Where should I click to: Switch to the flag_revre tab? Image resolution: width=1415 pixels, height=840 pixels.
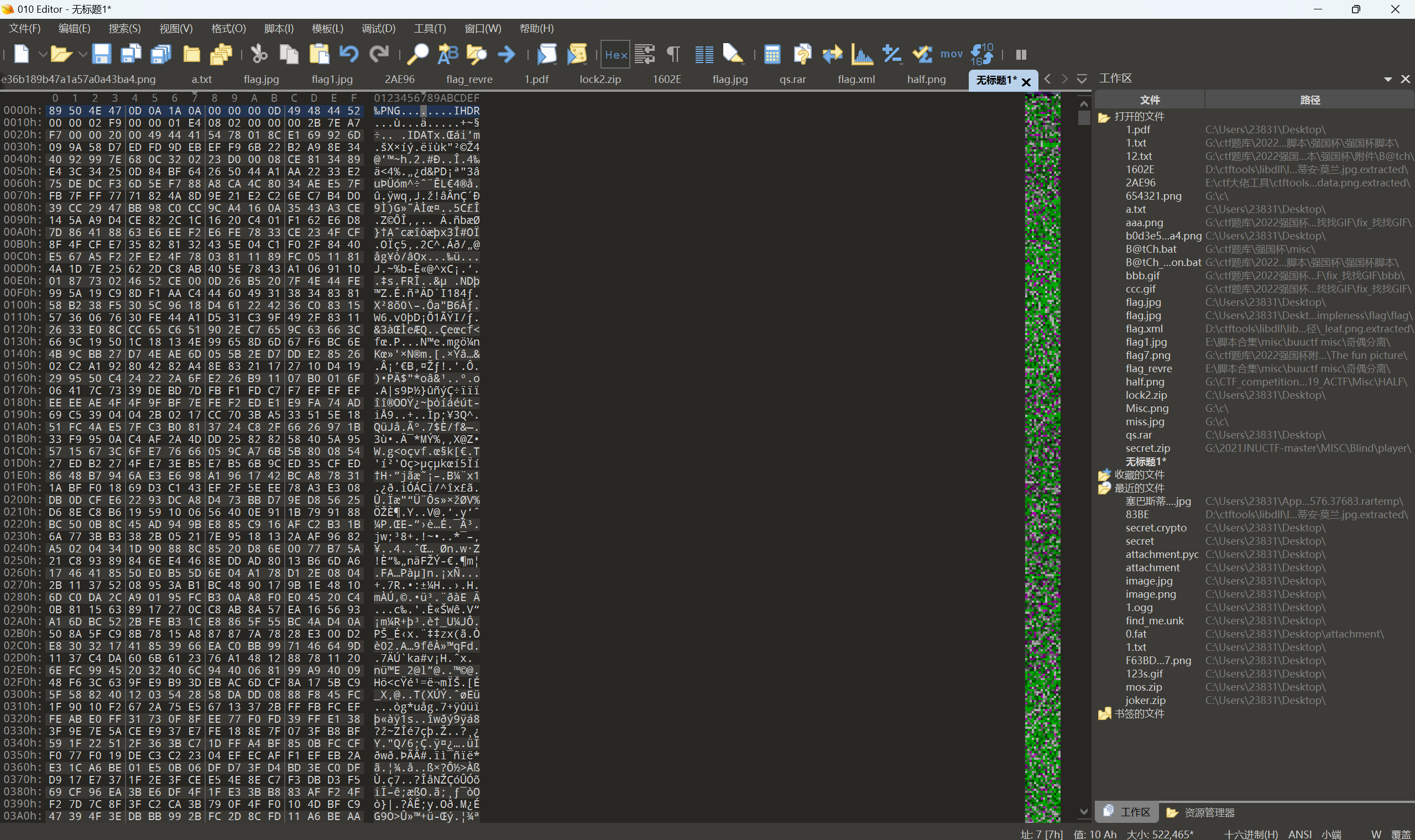tap(469, 79)
